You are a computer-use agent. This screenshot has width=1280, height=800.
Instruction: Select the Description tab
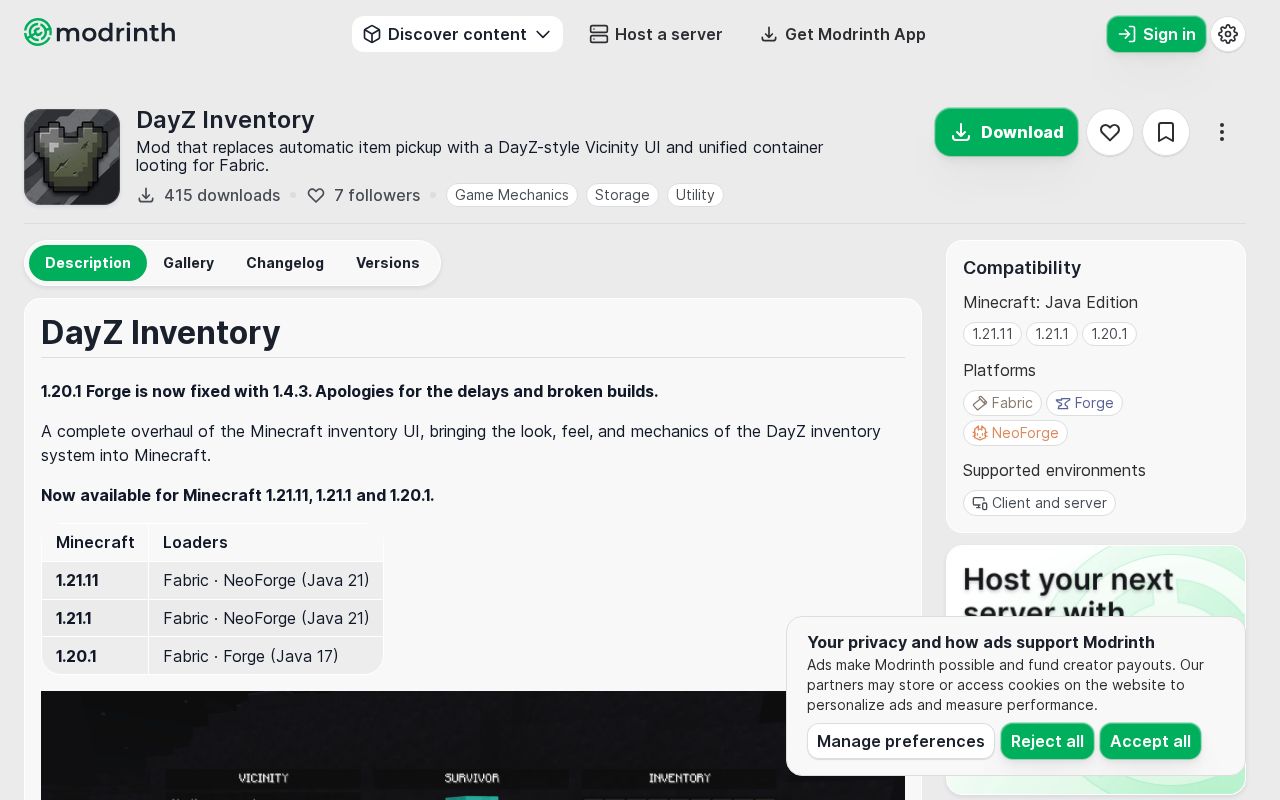[x=88, y=263]
